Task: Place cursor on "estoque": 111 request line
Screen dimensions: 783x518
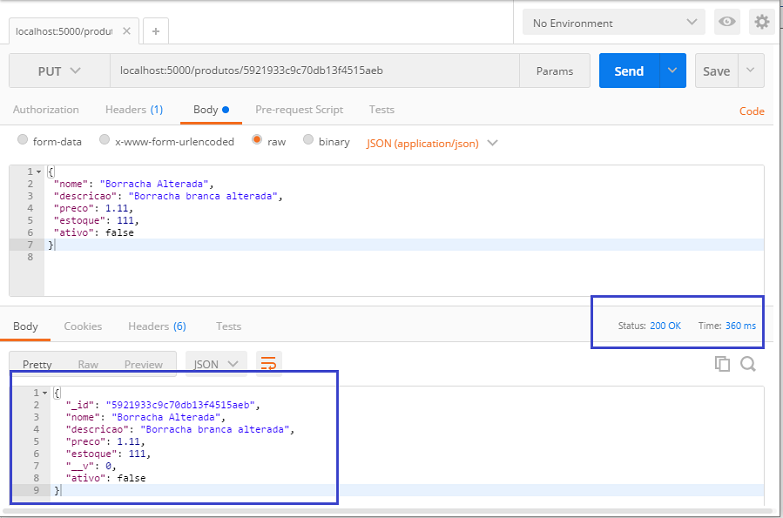Action: point(96,220)
